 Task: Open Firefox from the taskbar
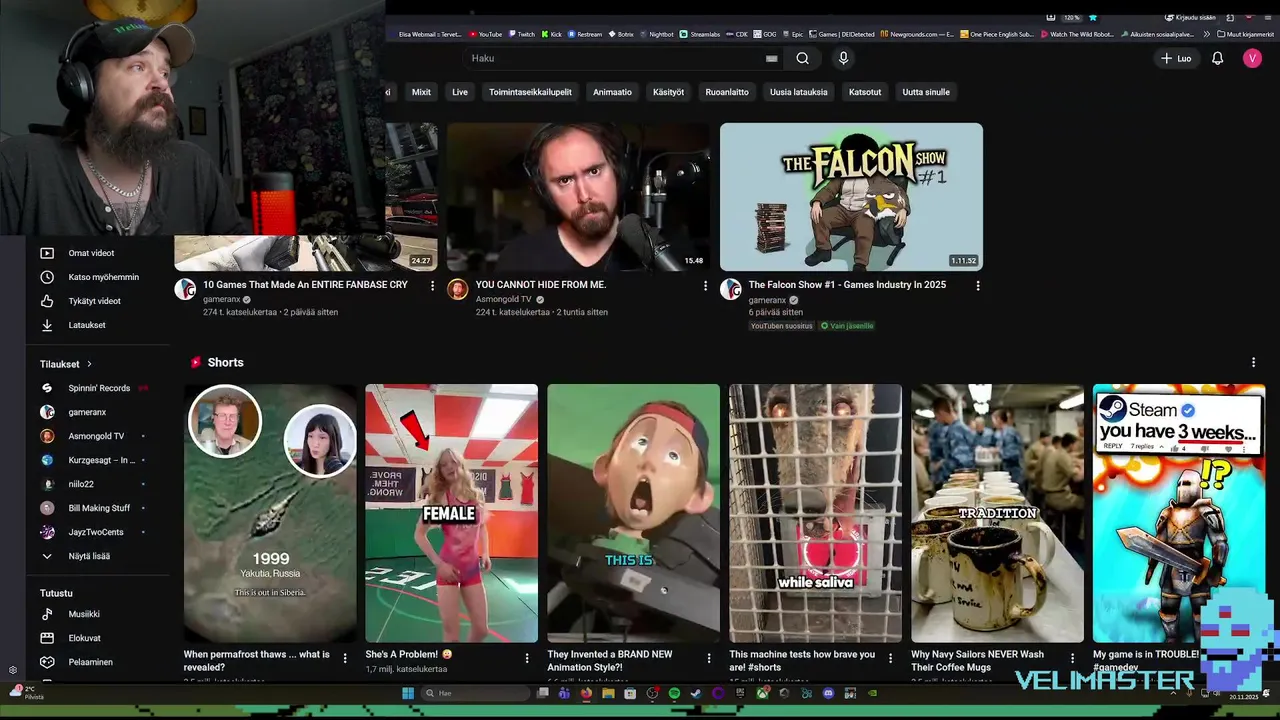[x=586, y=693]
